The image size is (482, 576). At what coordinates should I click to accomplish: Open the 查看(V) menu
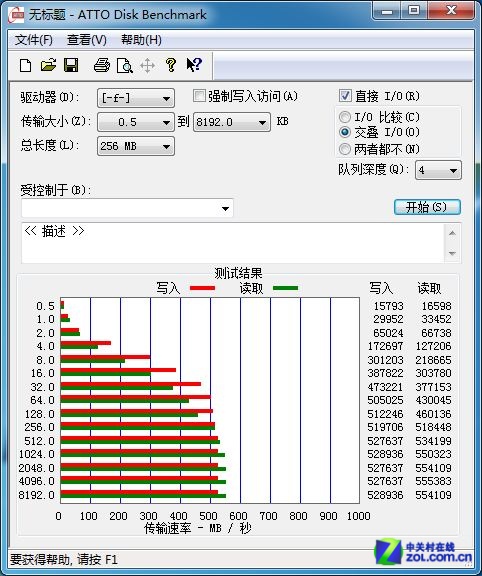[x=87, y=40]
